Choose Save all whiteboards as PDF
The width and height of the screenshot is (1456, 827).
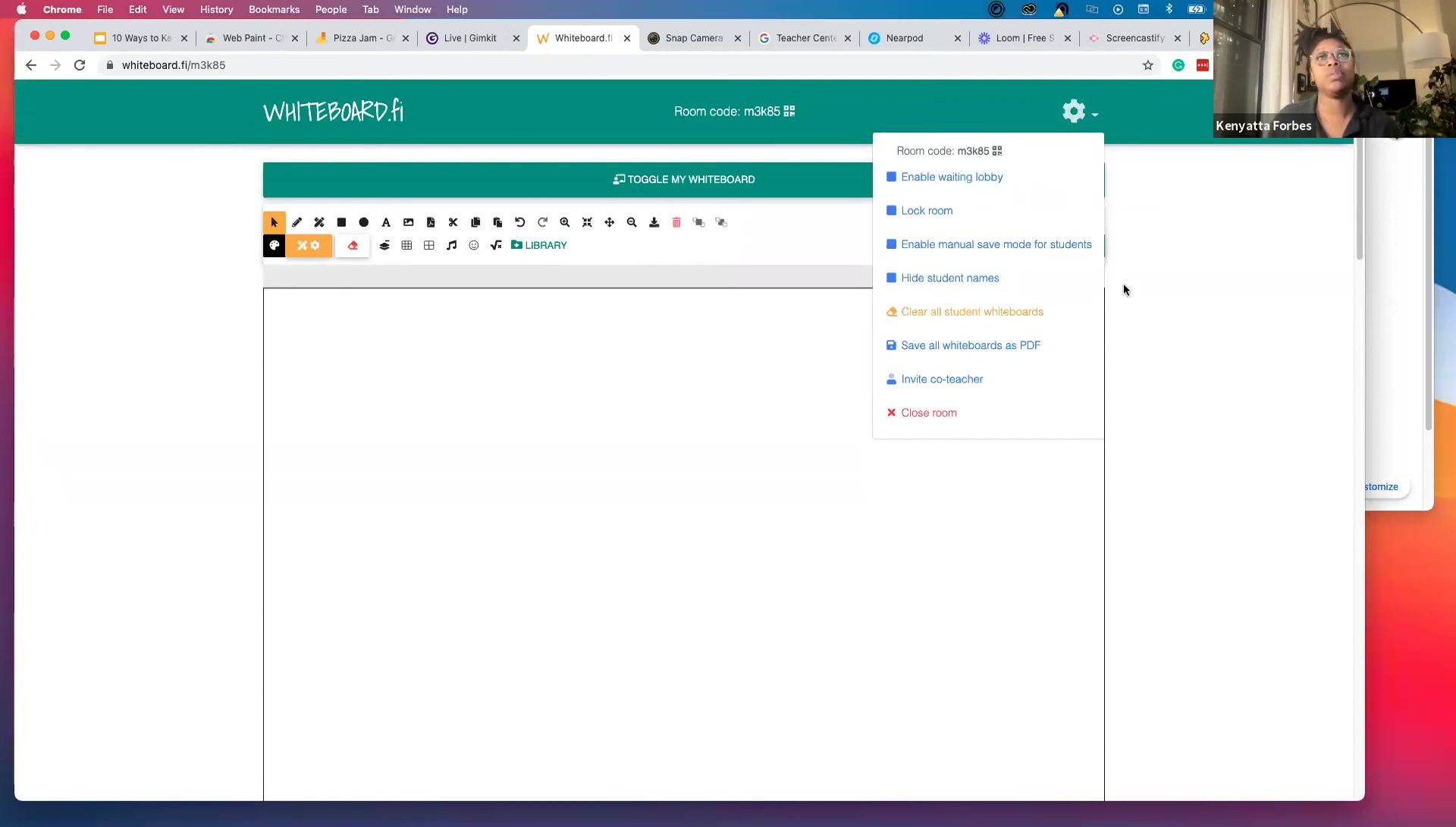click(x=963, y=345)
